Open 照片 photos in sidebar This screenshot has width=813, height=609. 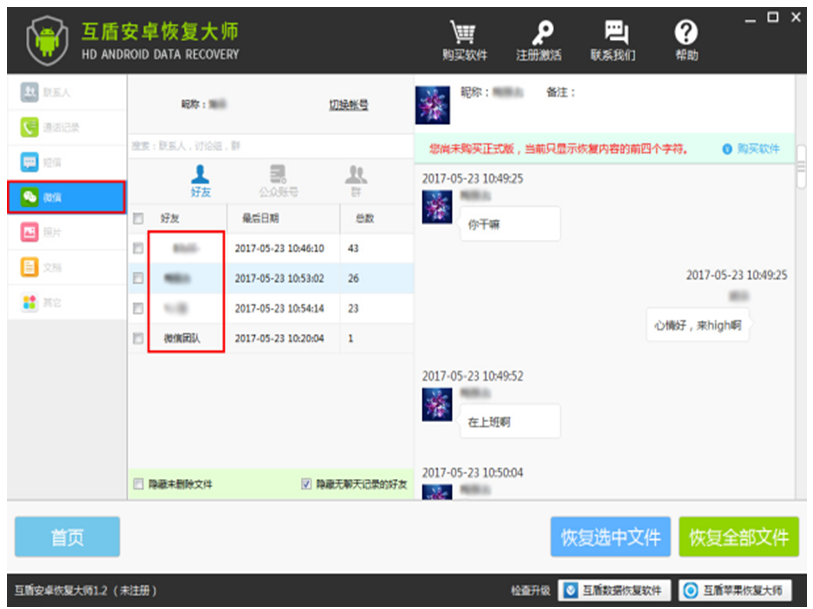pyautogui.click(x=66, y=232)
